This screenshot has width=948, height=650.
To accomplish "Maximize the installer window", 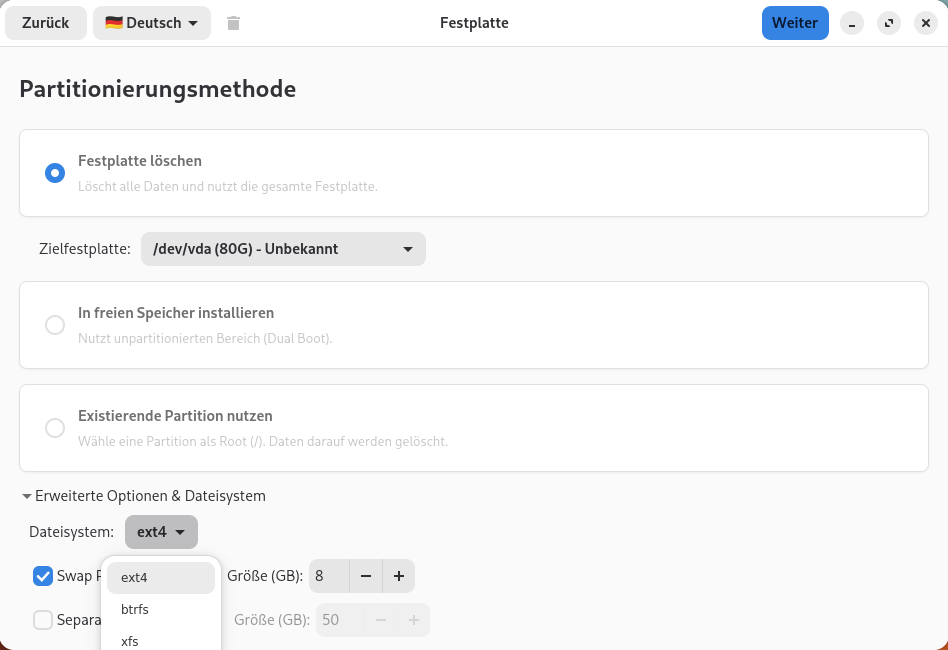I will pos(888,23).
